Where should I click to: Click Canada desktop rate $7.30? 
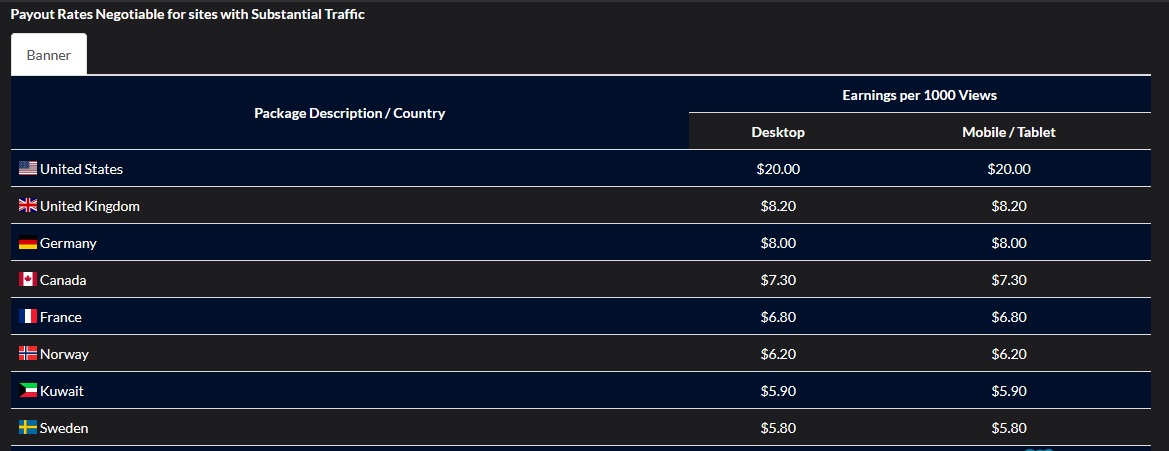pos(778,280)
